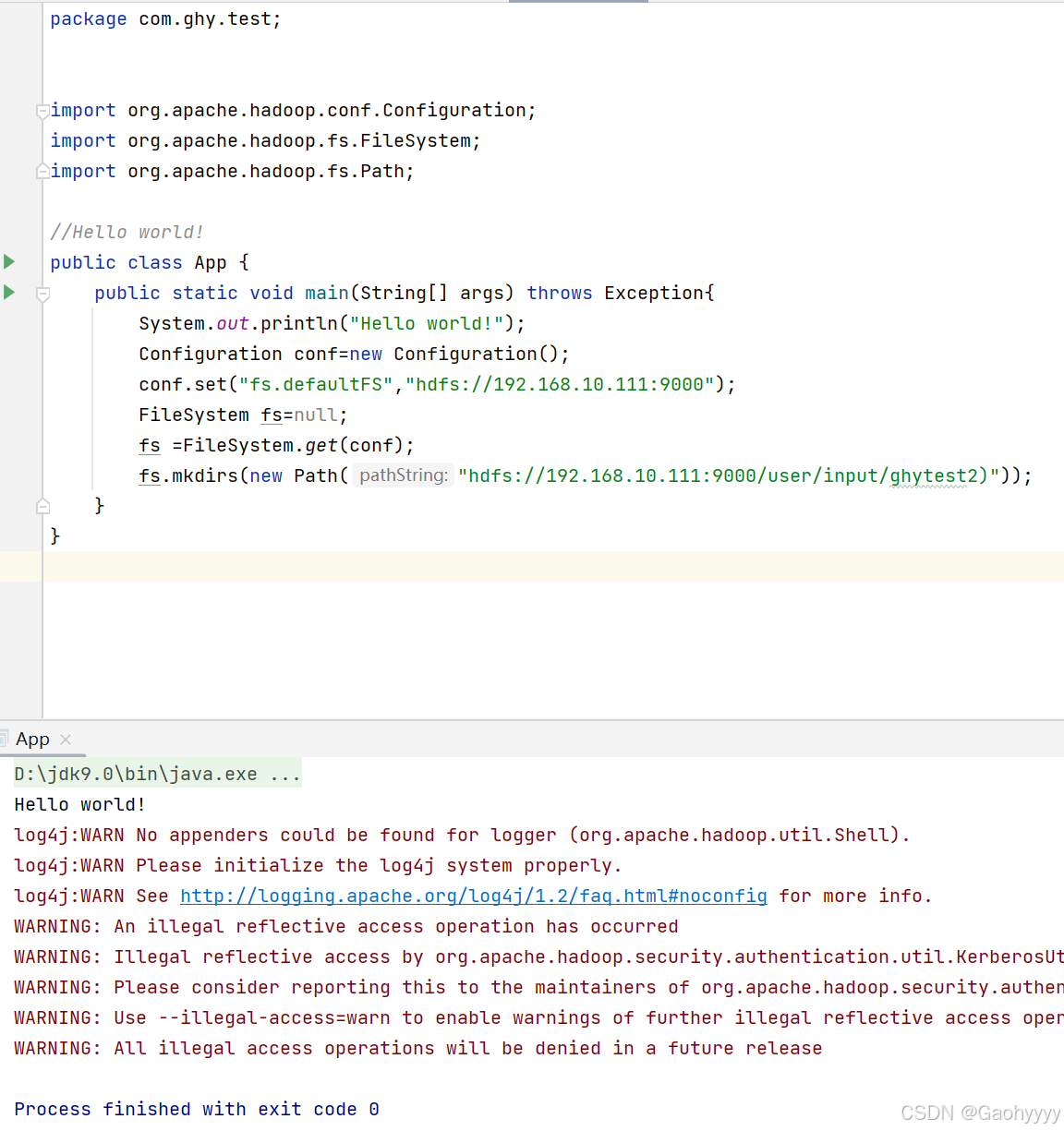Switch to the App run tab

[x=33, y=739]
